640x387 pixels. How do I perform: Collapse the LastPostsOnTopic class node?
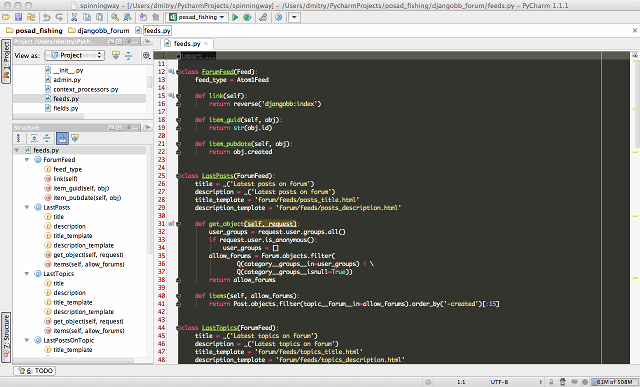pos(27,340)
